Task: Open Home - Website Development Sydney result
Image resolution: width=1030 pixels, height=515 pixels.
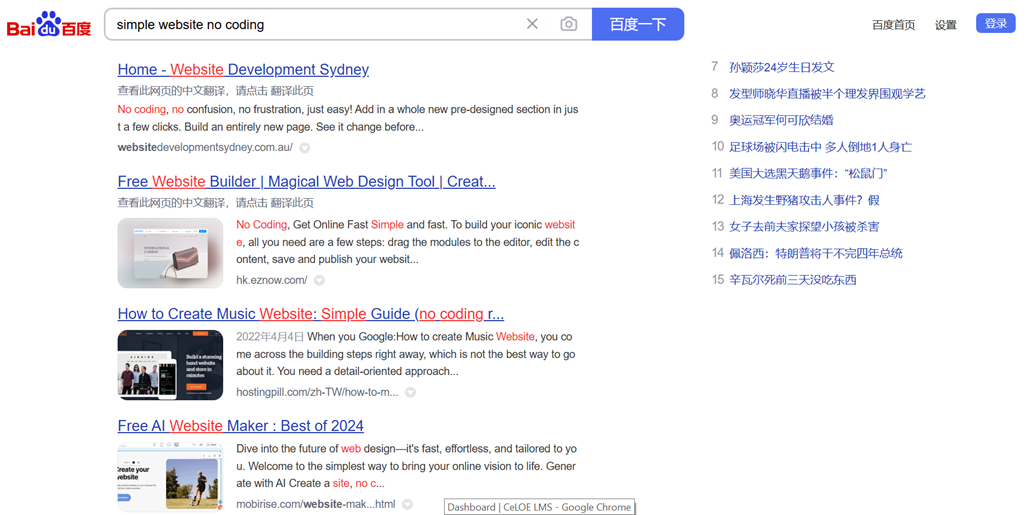Action: (243, 70)
